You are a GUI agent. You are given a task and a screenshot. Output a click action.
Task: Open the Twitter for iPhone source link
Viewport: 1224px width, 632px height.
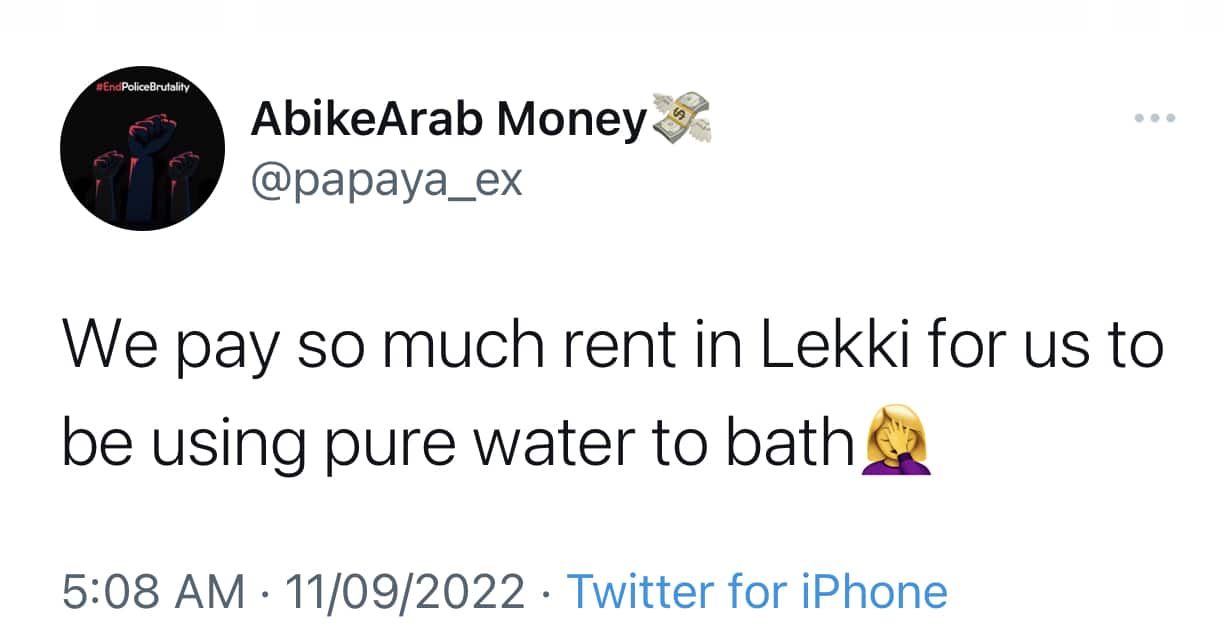[757, 592]
